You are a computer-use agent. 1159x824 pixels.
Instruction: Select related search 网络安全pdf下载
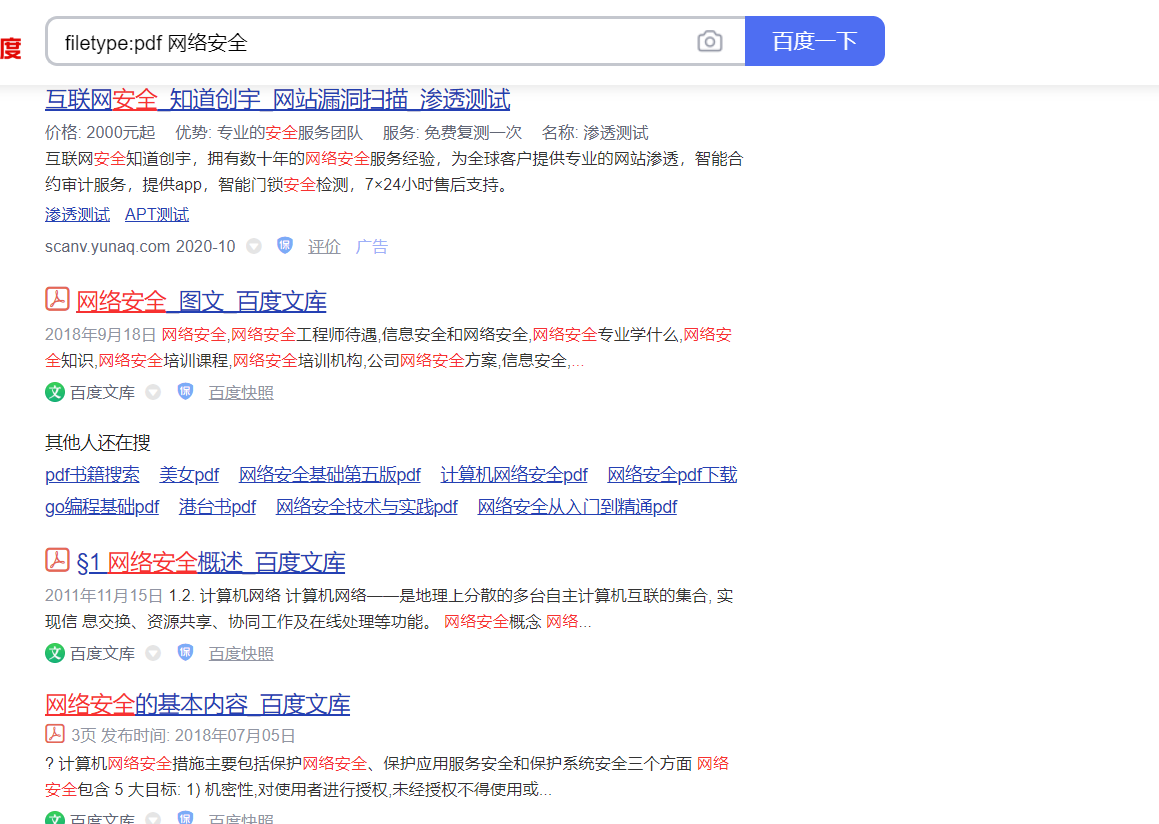tap(672, 474)
